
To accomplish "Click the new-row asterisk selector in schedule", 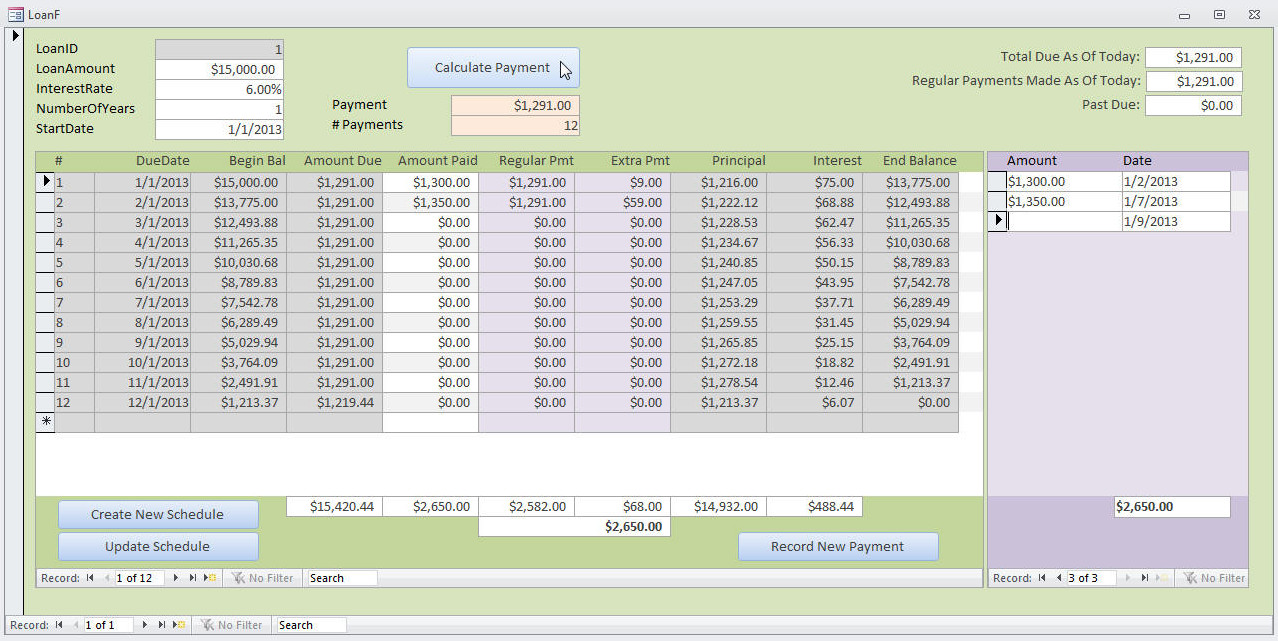I will 45,422.
